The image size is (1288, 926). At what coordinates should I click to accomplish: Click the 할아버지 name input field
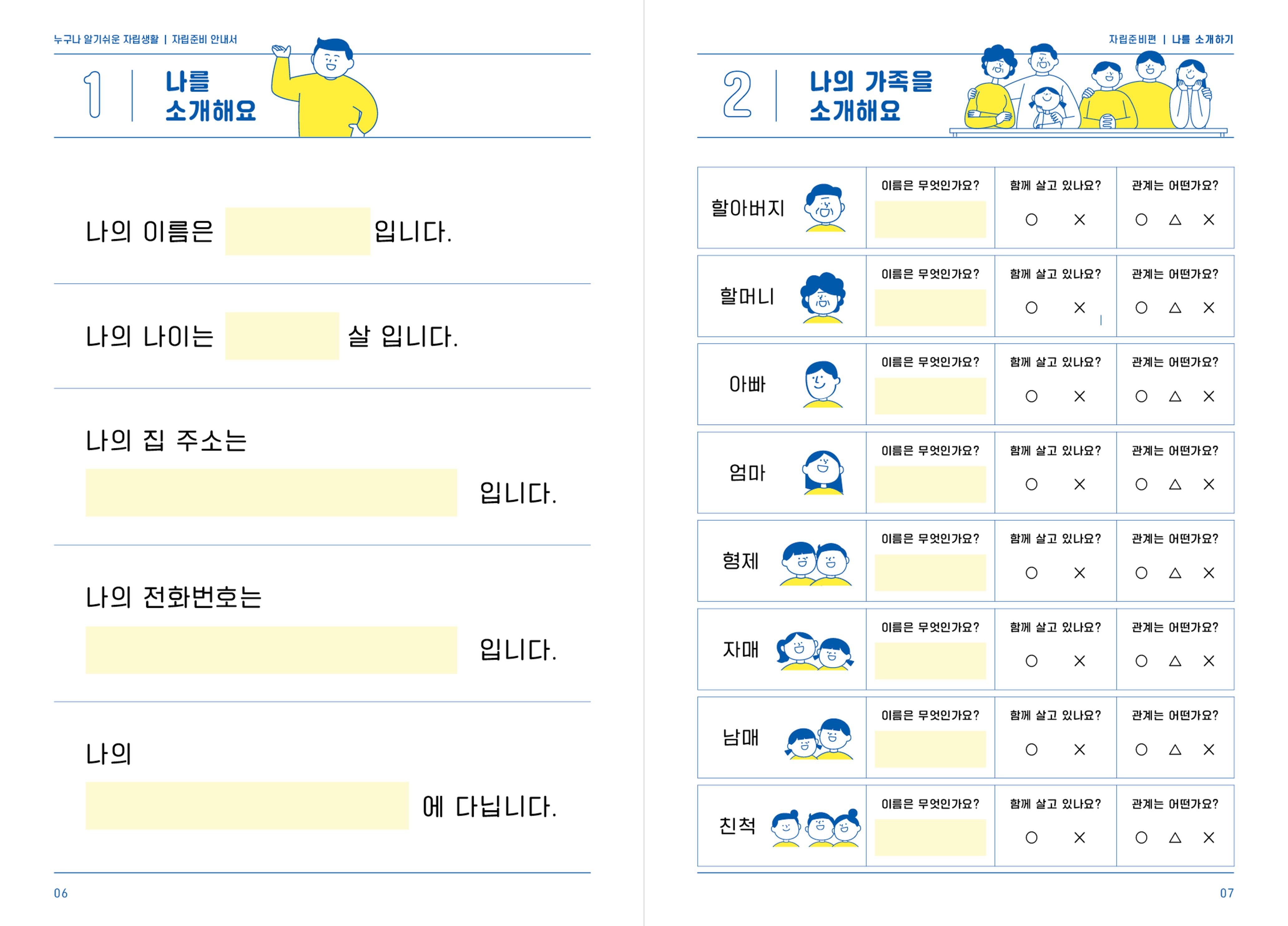click(930, 219)
